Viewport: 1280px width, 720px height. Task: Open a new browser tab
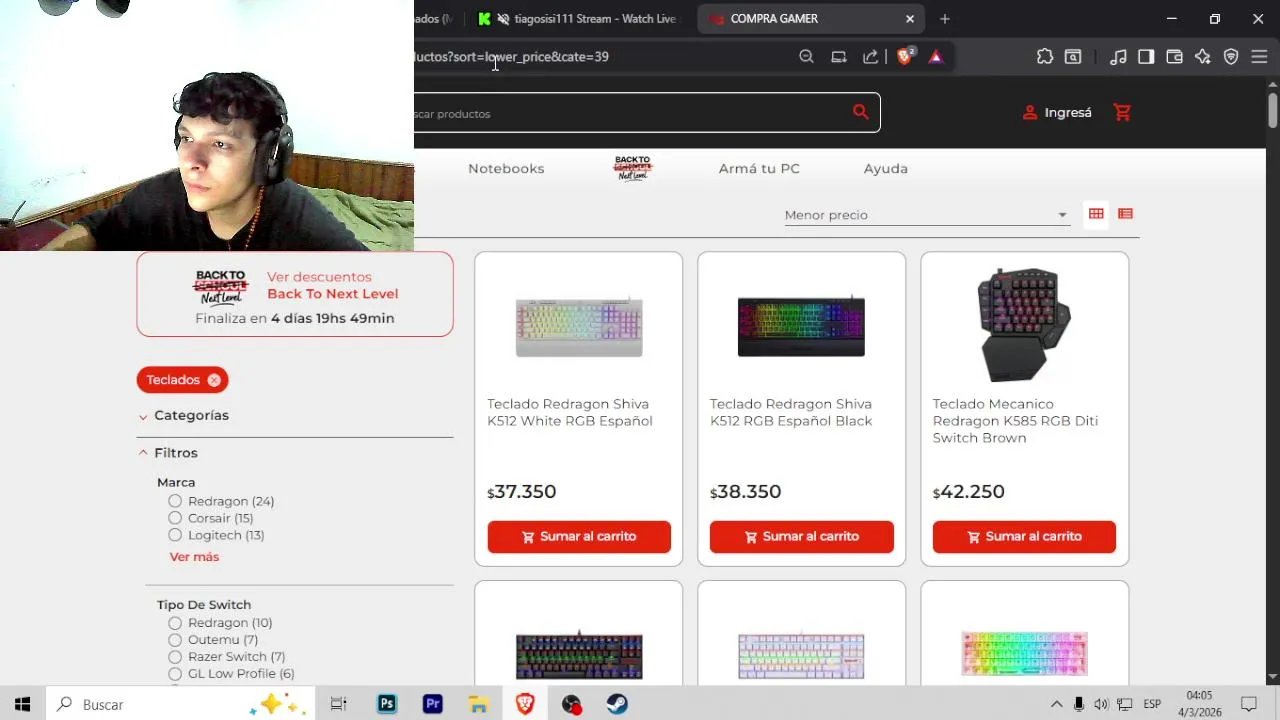[x=944, y=18]
